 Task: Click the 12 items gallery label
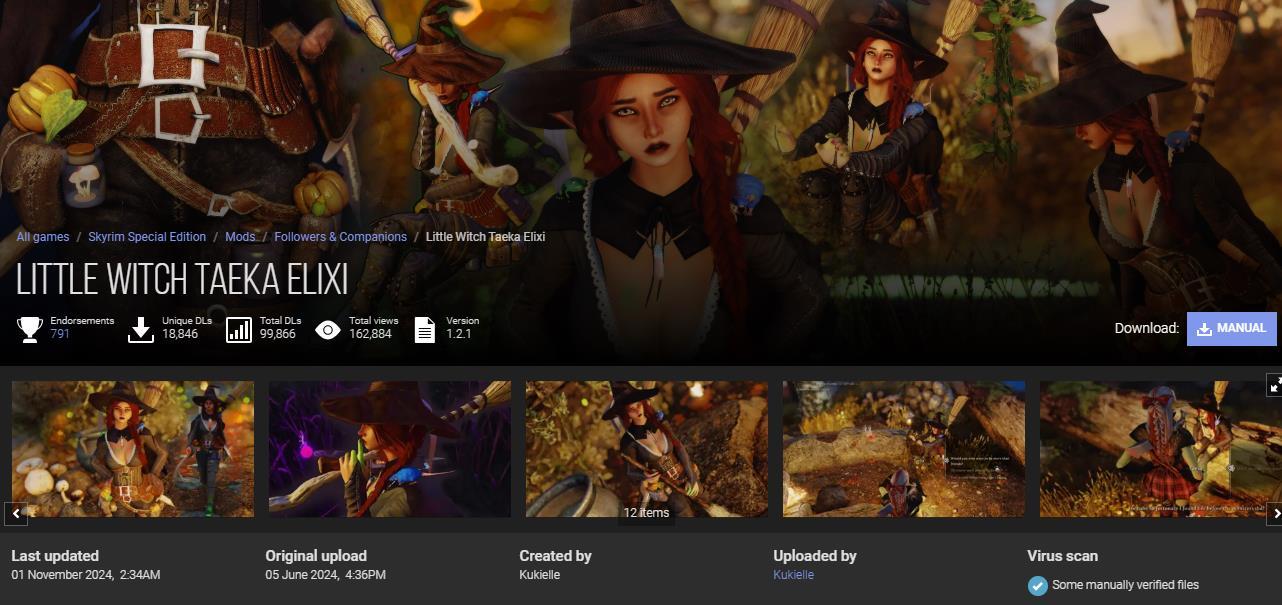(646, 512)
